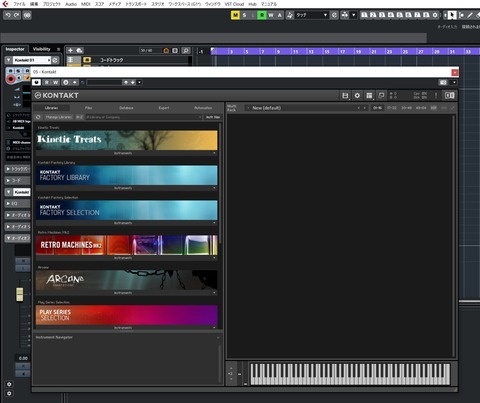Expand the EQ section in Inspector
Image resolution: width=480 pixels, height=403 pixels.
pos(18,203)
